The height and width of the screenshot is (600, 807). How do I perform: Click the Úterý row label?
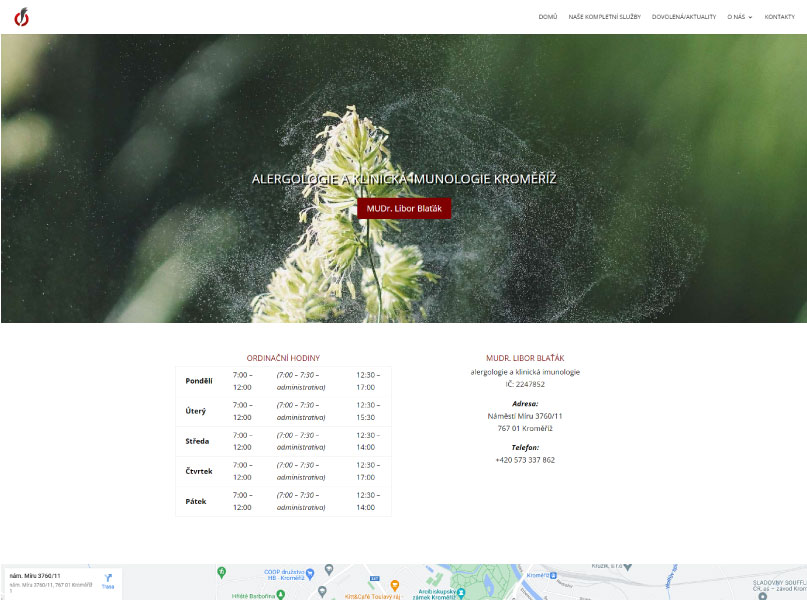pyautogui.click(x=196, y=411)
